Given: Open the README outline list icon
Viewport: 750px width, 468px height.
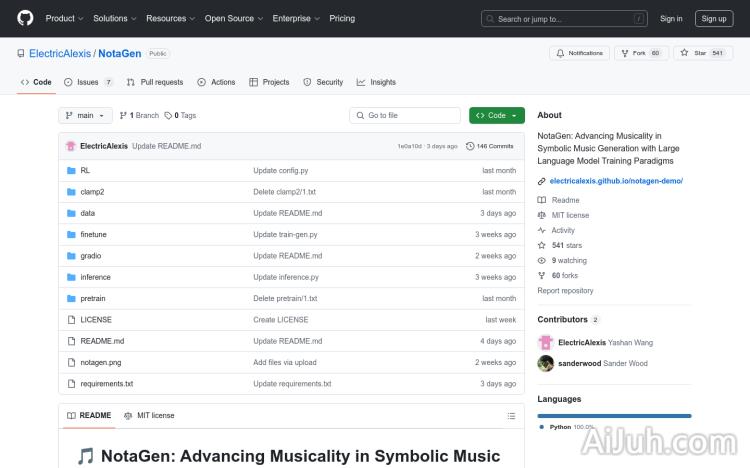Looking at the screenshot, I should point(511,415).
